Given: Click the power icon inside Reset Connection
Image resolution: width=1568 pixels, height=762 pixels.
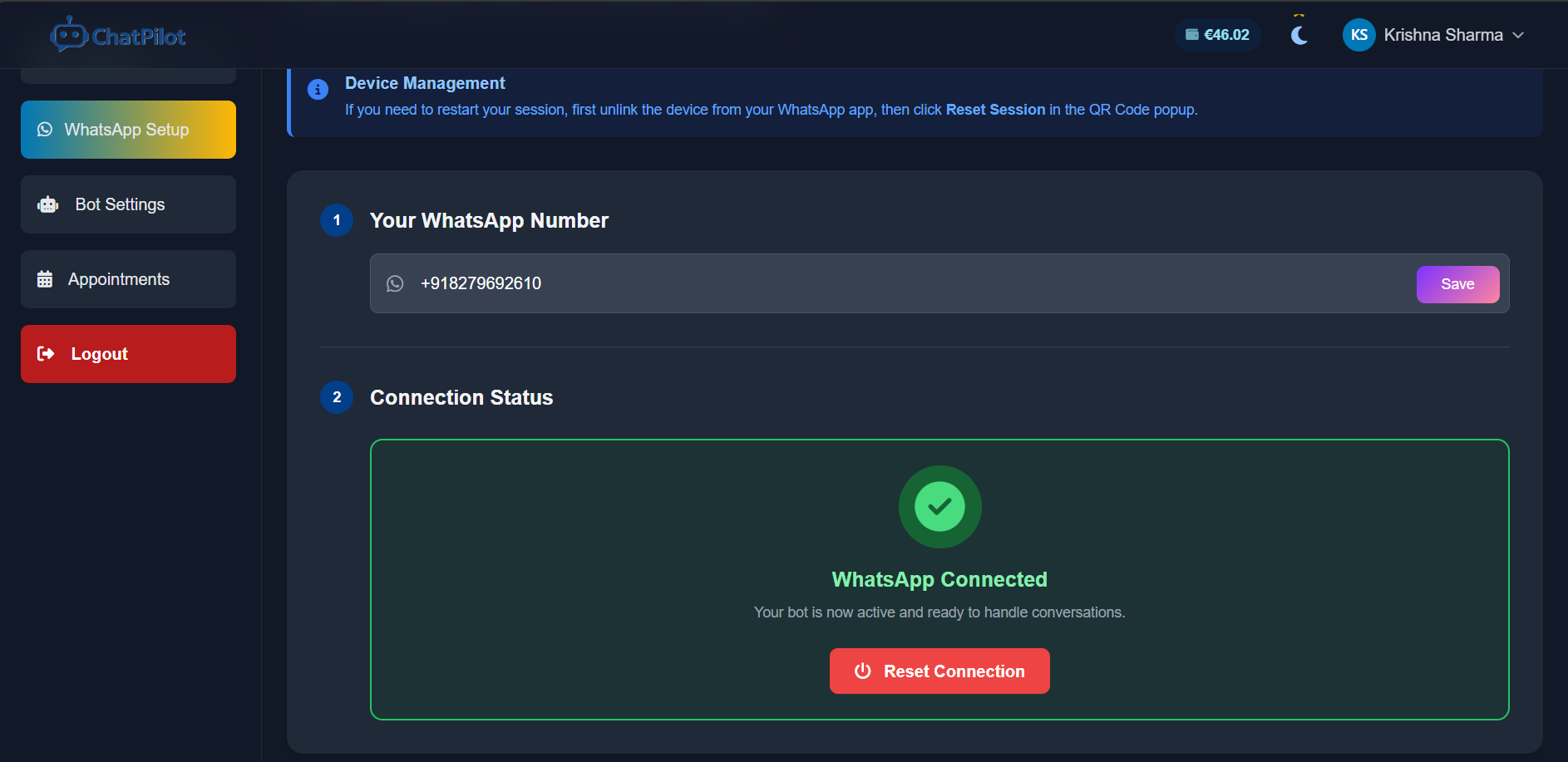Looking at the screenshot, I should coord(862,671).
